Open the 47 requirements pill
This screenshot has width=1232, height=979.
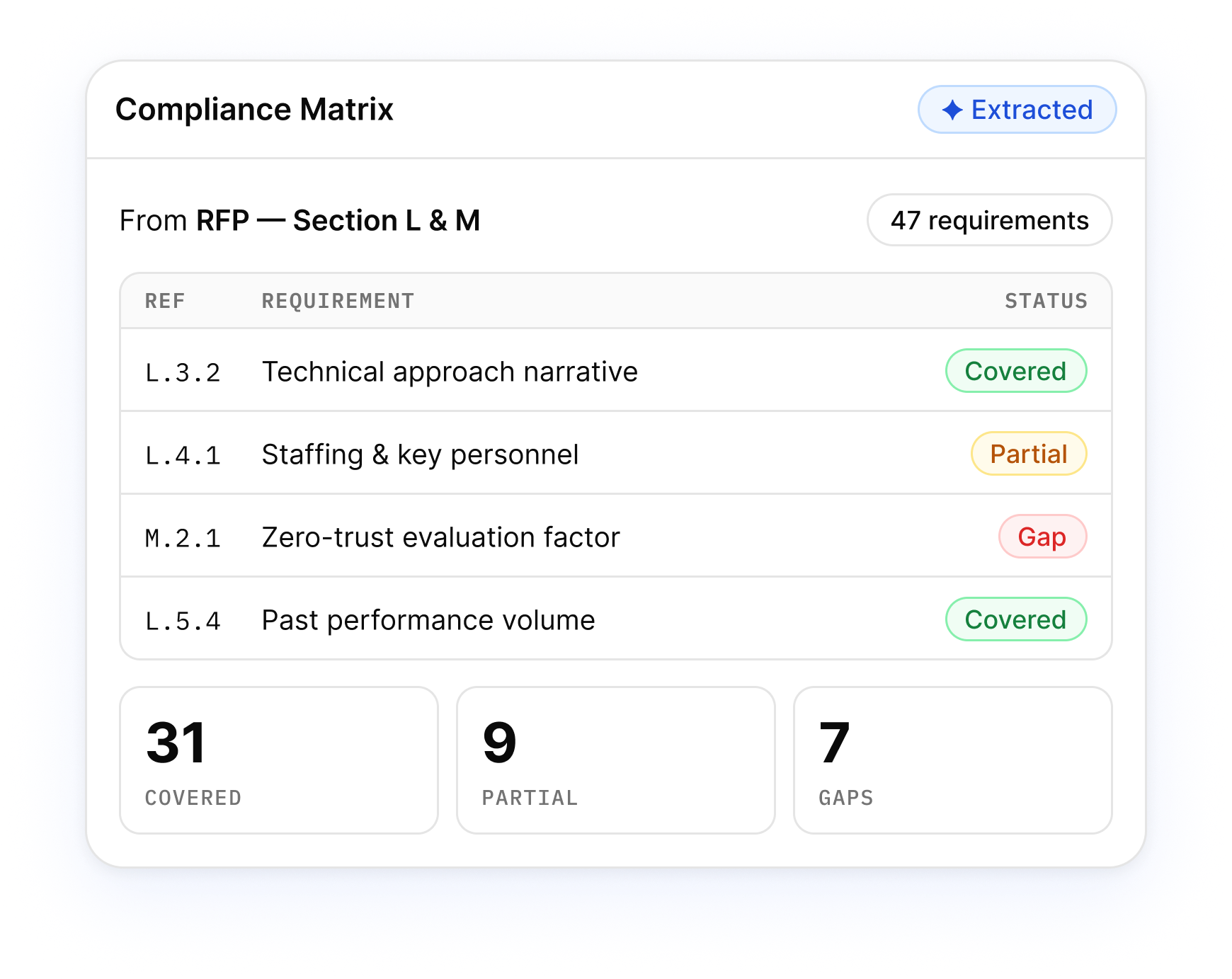click(x=989, y=220)
